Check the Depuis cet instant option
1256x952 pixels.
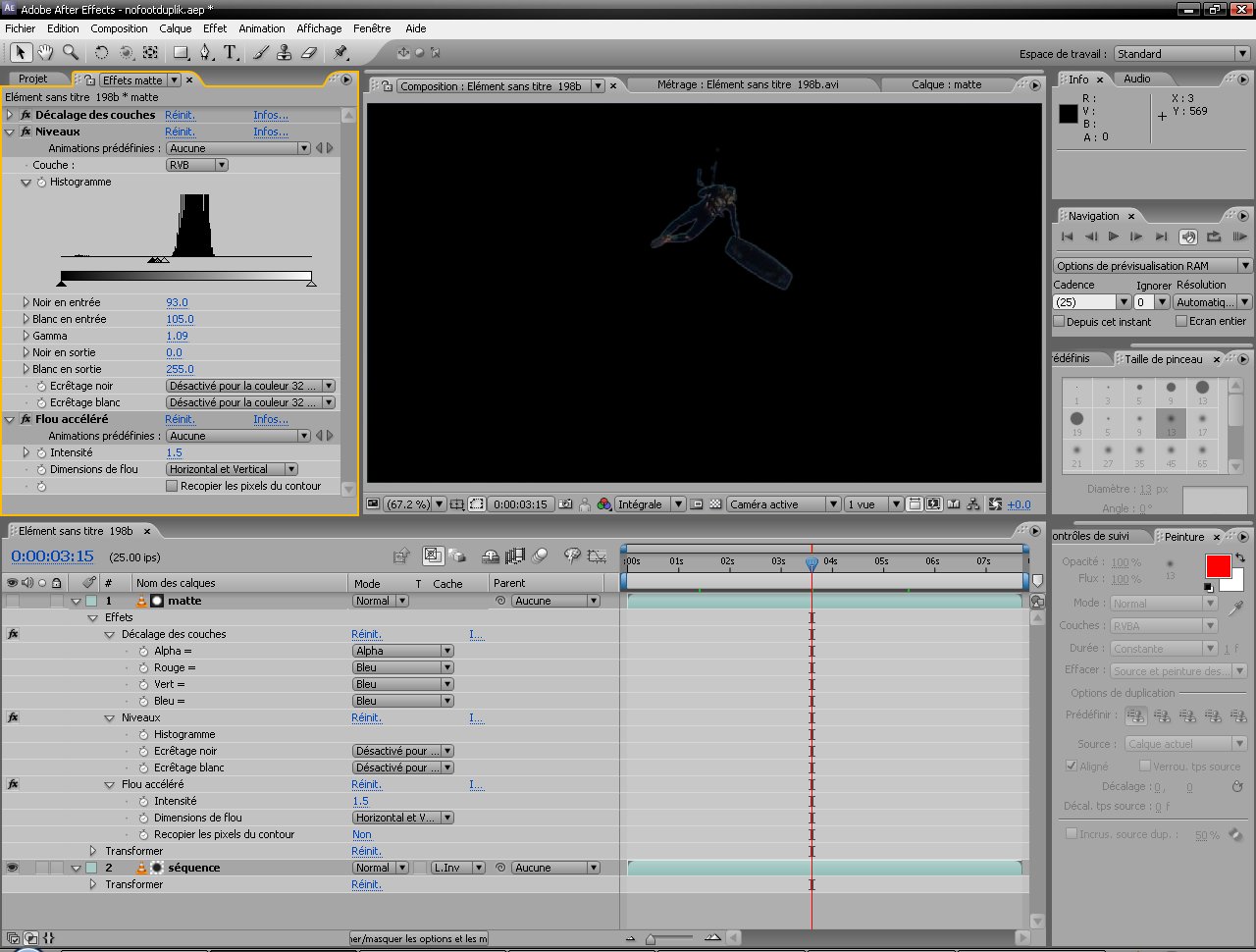1059,321
